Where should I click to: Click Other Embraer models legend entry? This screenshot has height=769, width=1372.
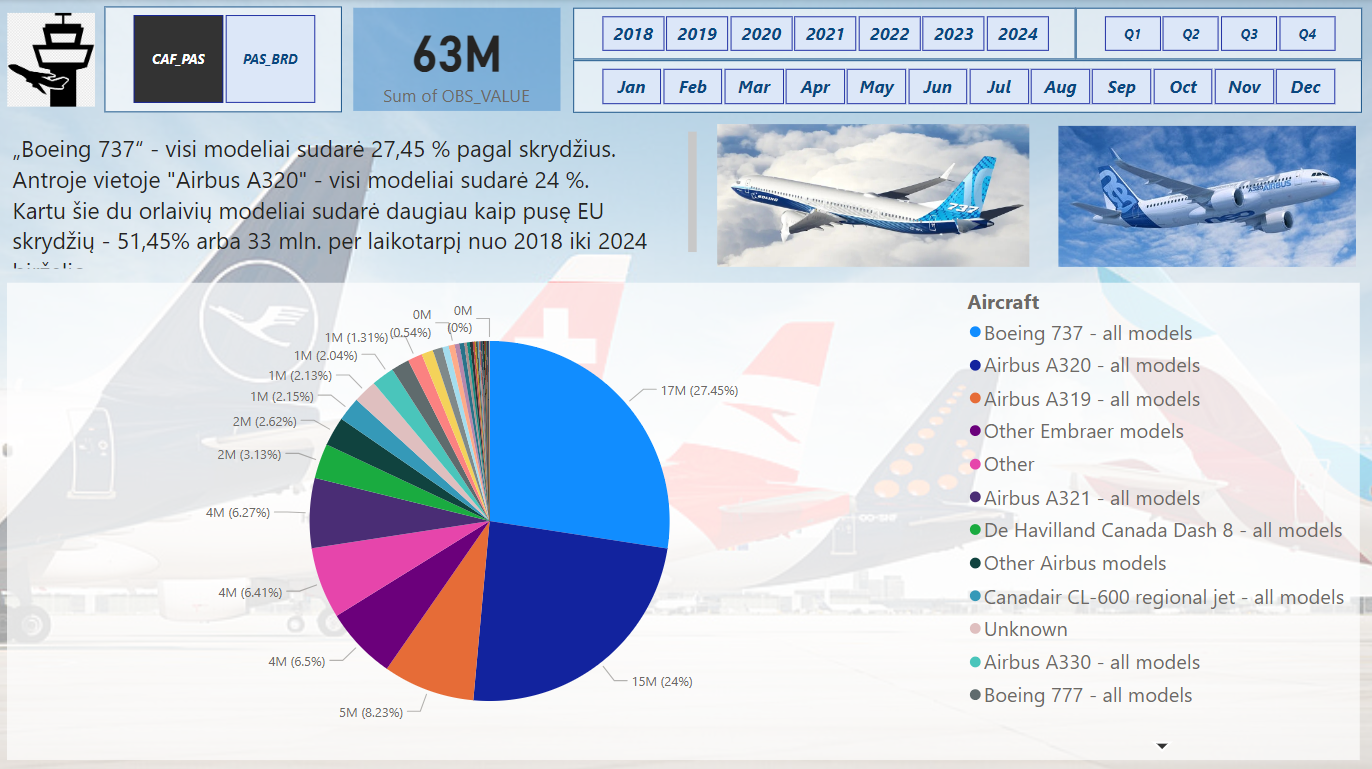coord(1076,431)
